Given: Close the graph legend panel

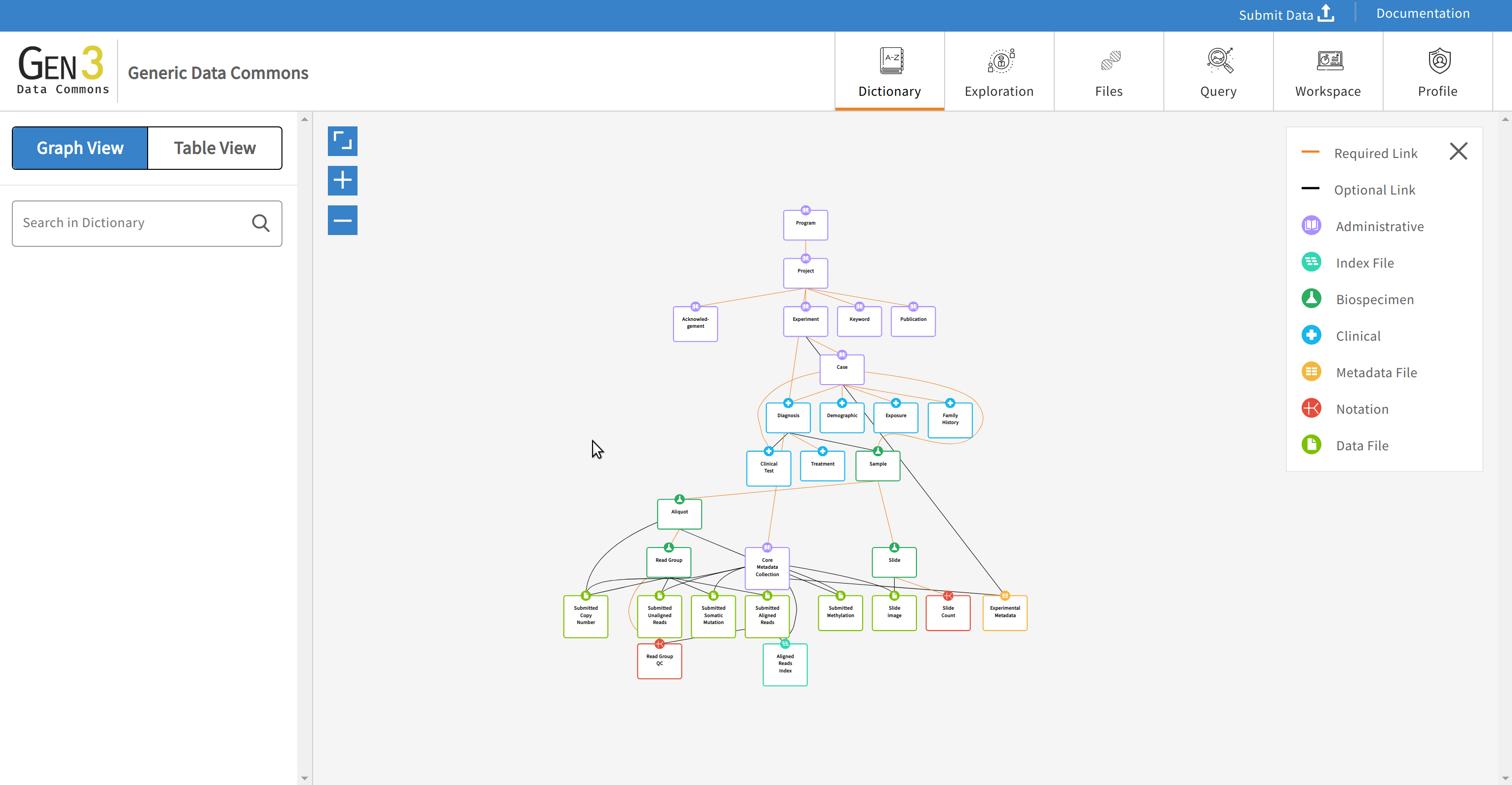Looking at the screenshot, I should (x=1458, y=152).
